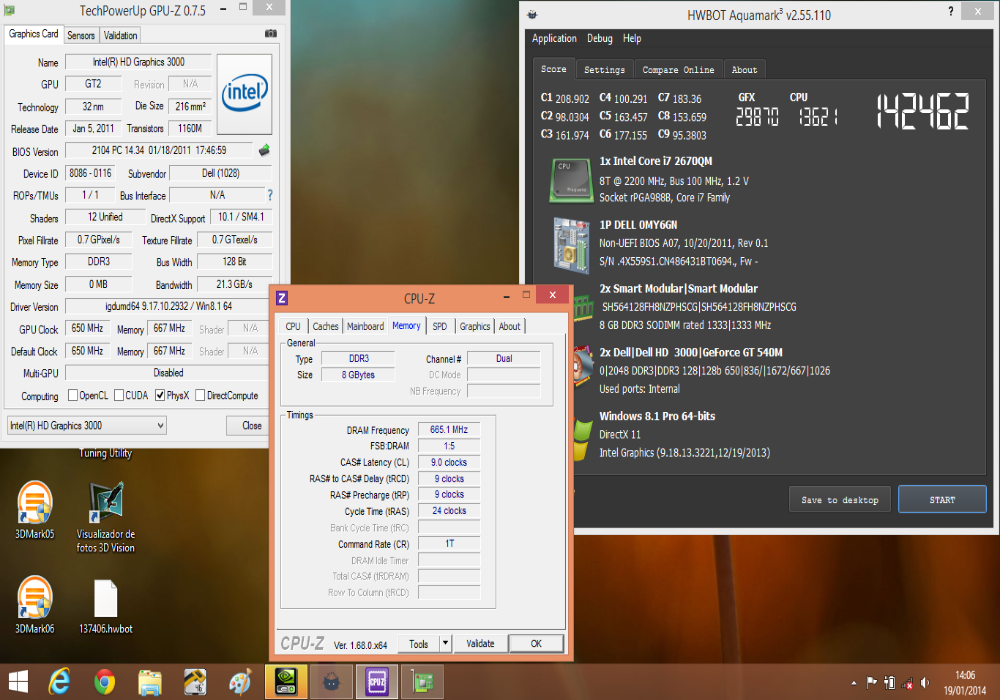Toggle OpenCL checkbox in GPU-Z
The width and height of the screenshot is (1000, 700).
[x=73, y=395]
